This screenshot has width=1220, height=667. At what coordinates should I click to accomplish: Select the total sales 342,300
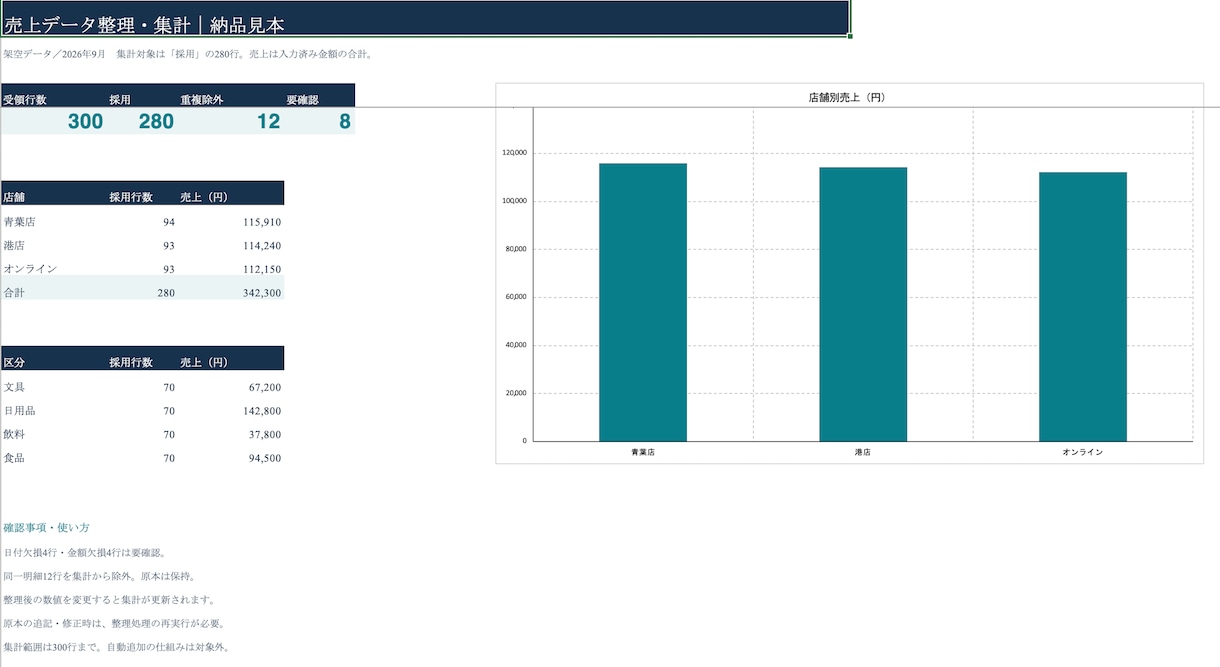261,293
